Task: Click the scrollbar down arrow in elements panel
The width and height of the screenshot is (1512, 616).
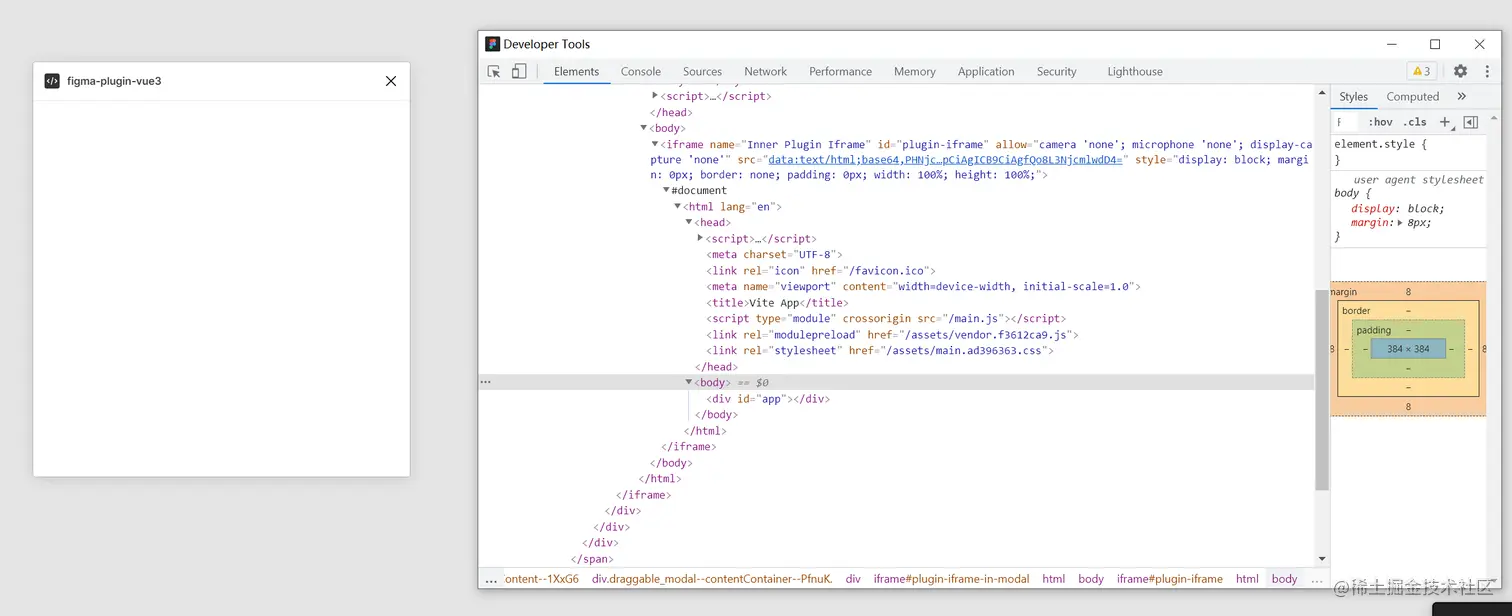Action: [x=1322, y=559]
